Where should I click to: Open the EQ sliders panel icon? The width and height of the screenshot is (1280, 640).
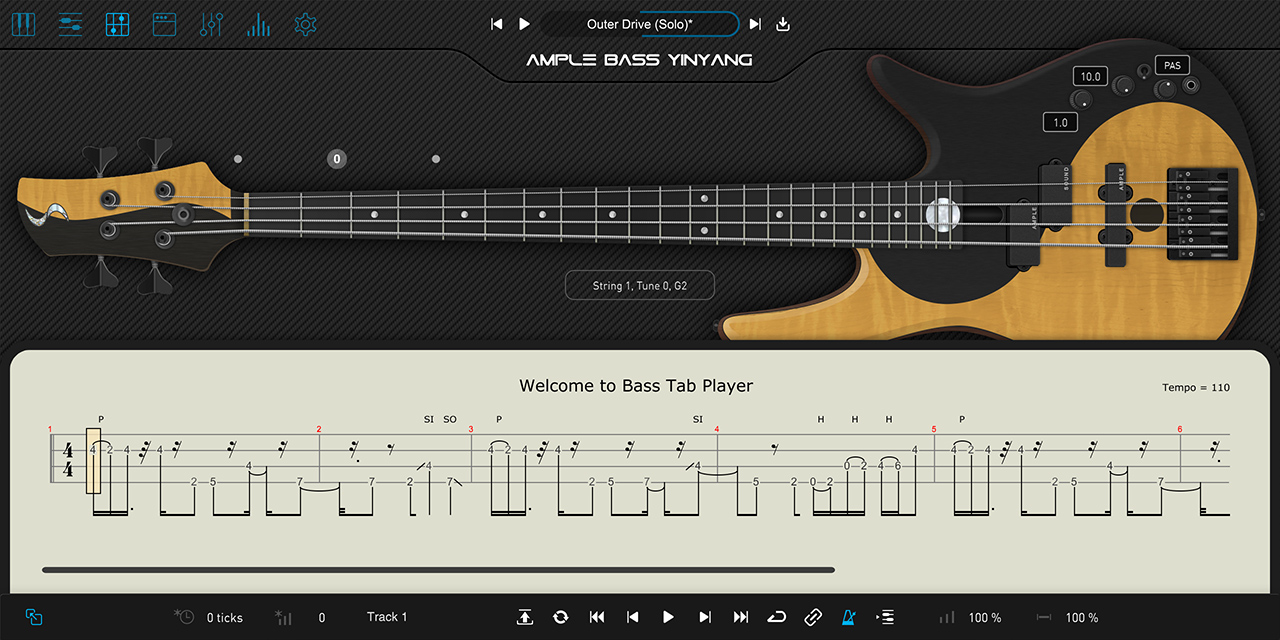[211, 24]
